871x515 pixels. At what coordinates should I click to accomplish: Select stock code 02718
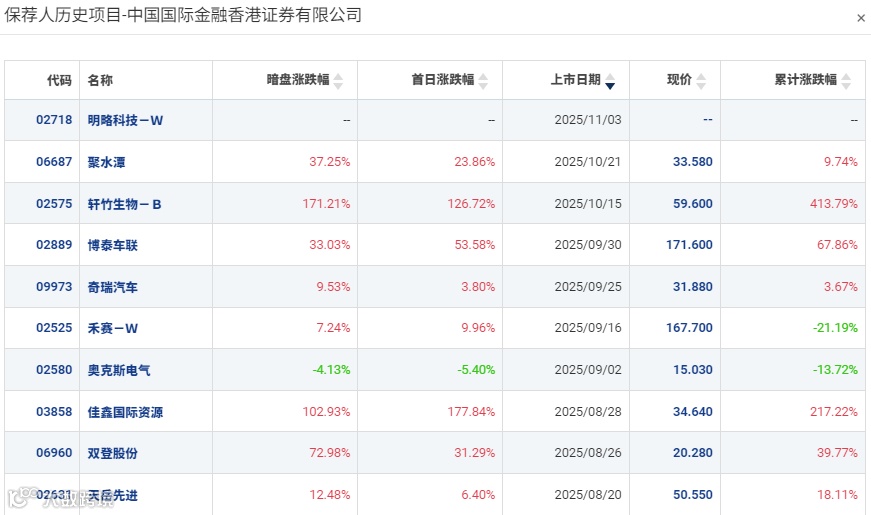(x=54, y=119)
